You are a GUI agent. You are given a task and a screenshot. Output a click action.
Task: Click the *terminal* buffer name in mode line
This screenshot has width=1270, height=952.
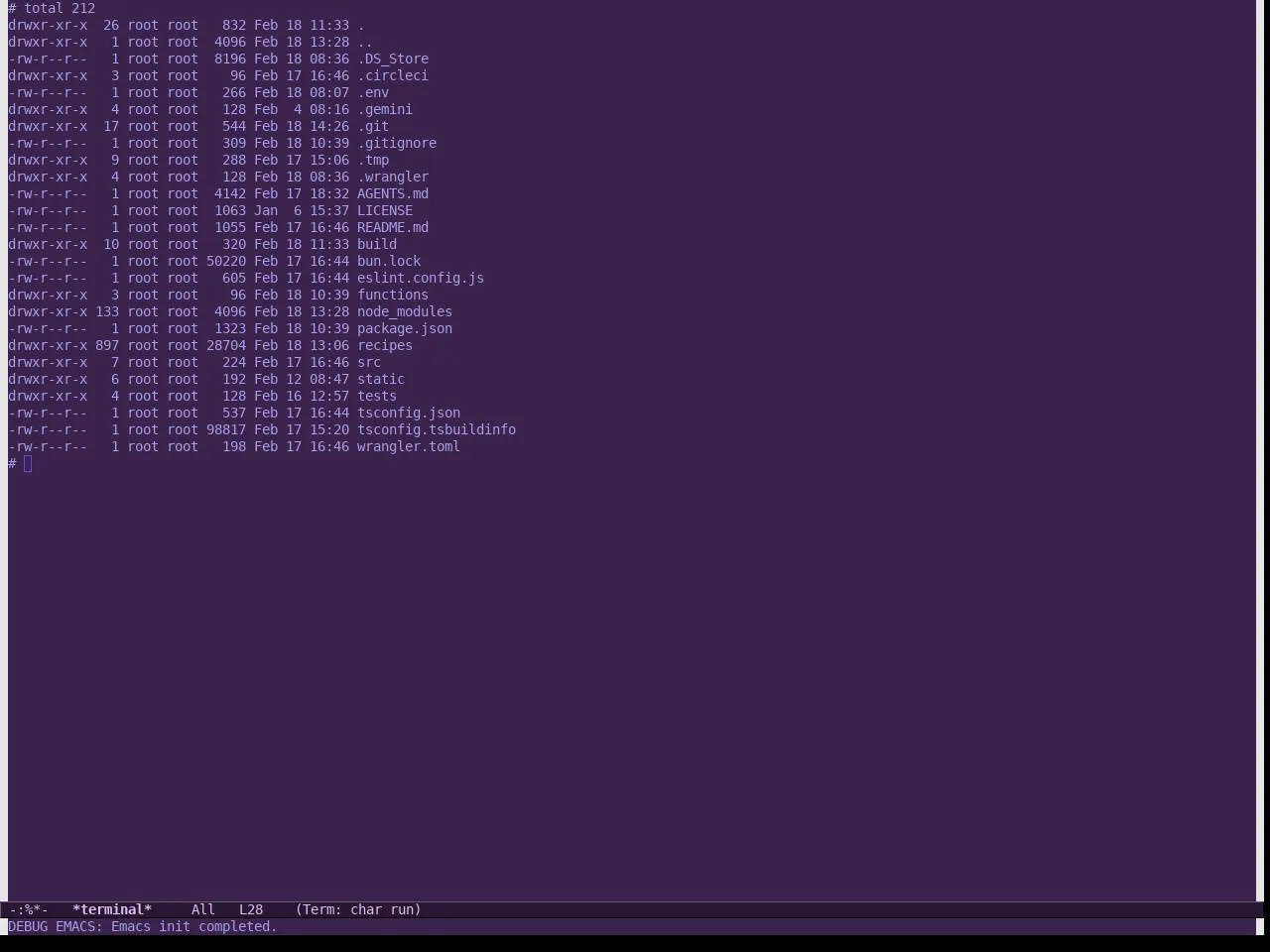pyautogui.click(x=112, y=909)
